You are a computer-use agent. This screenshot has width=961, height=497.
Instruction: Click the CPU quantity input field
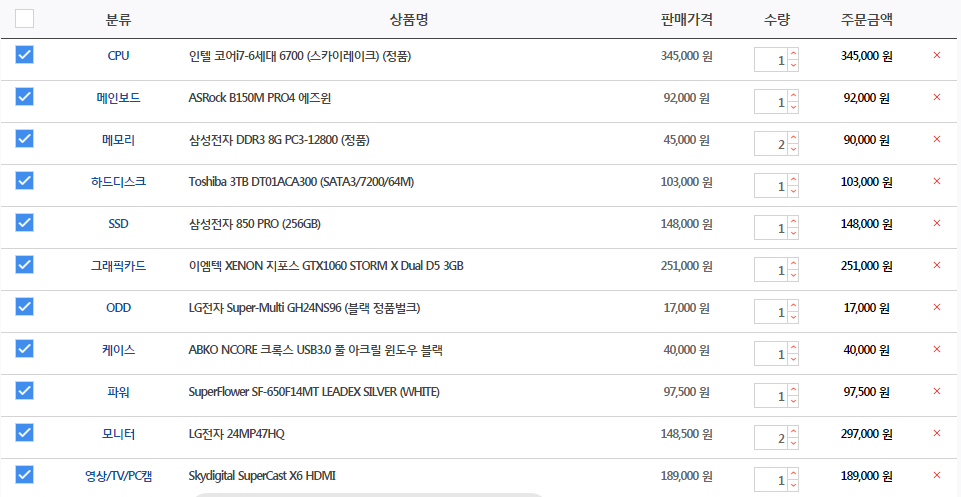point(771,61)
